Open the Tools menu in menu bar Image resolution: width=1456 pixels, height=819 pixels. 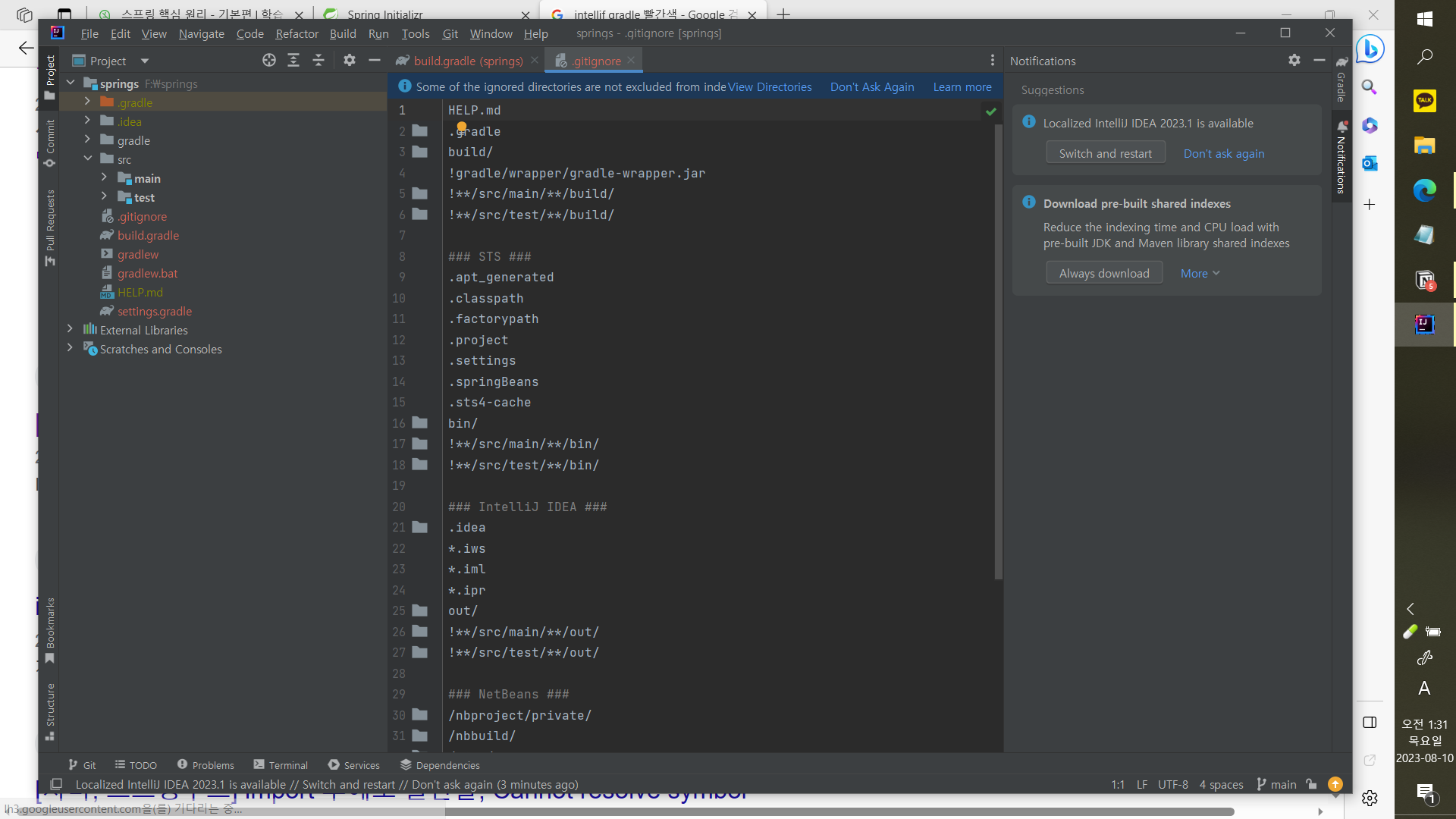point(416,33)
